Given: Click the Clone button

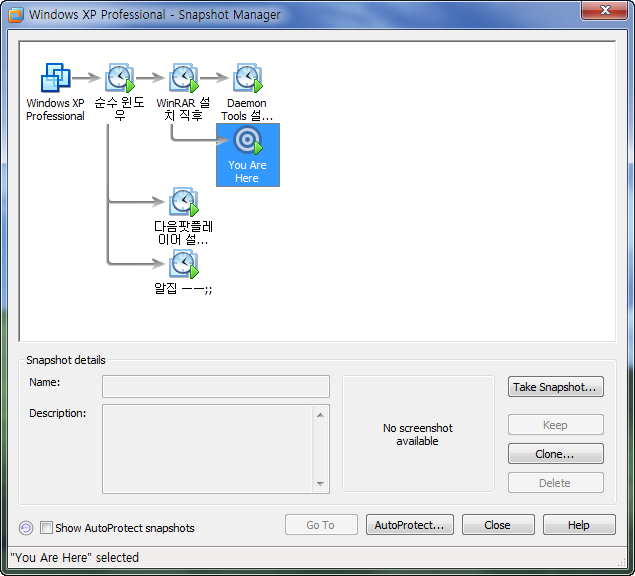Looking at the screenshot, I should point(556,454).
